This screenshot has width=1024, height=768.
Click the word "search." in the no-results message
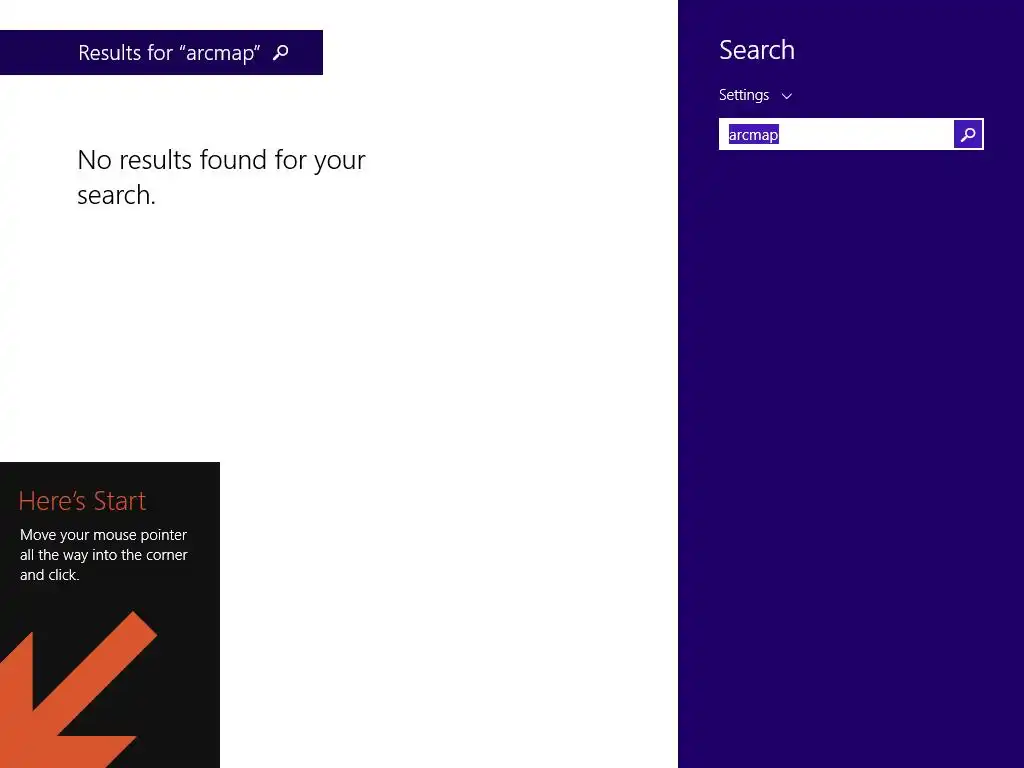(116, 195)
